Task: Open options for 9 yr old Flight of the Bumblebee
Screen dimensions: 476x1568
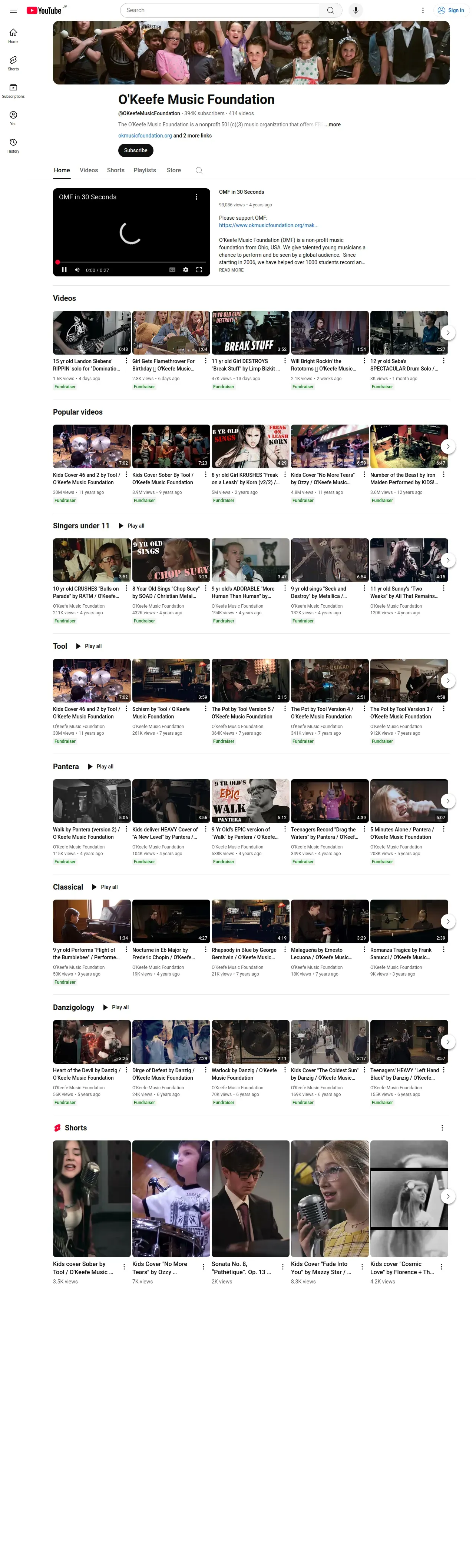Action: pos(126,950)
